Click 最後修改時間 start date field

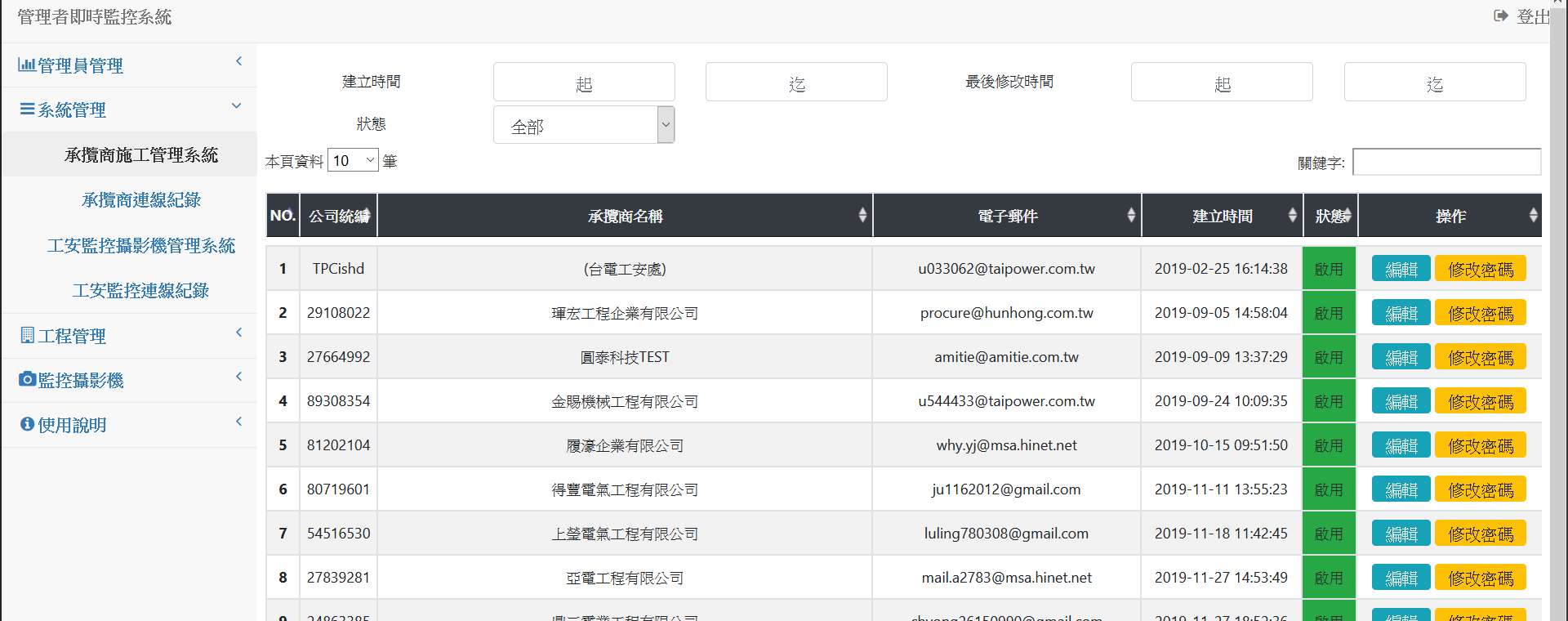pos(1222,82)
